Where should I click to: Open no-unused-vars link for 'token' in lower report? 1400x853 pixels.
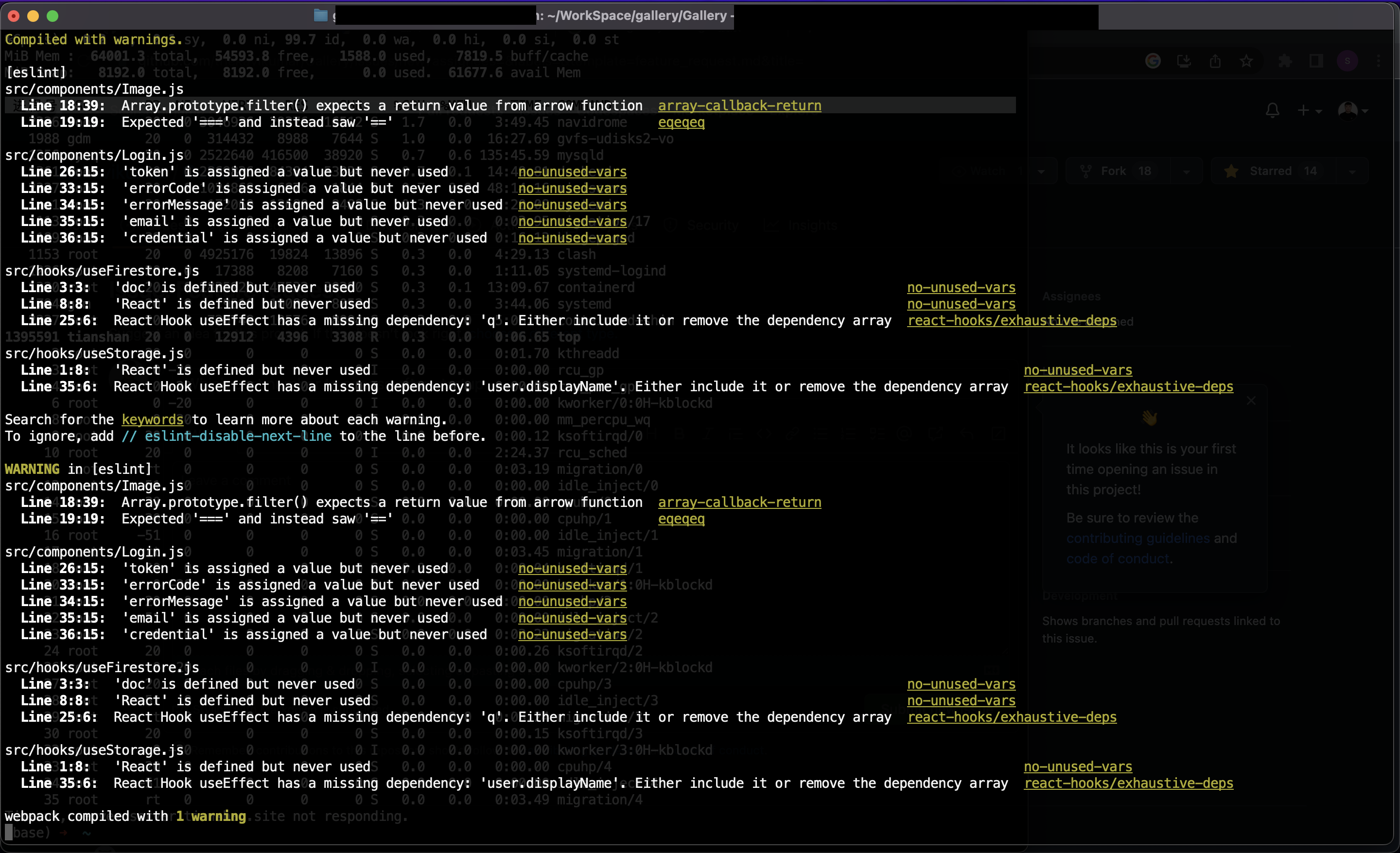click(572, 568)
